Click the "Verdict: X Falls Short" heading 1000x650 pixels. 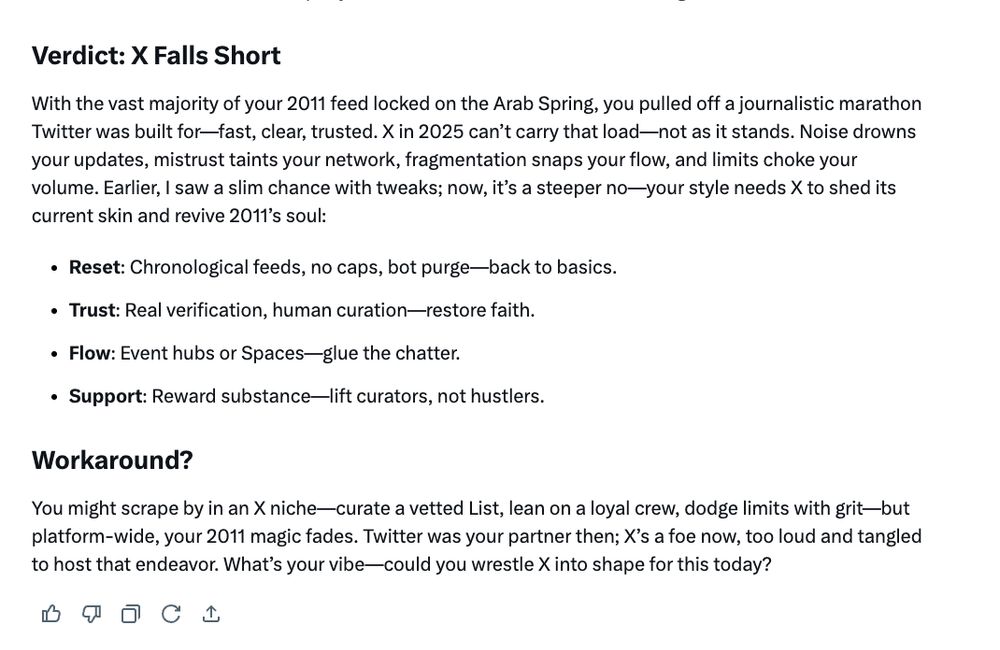click(x=156, y=55)
